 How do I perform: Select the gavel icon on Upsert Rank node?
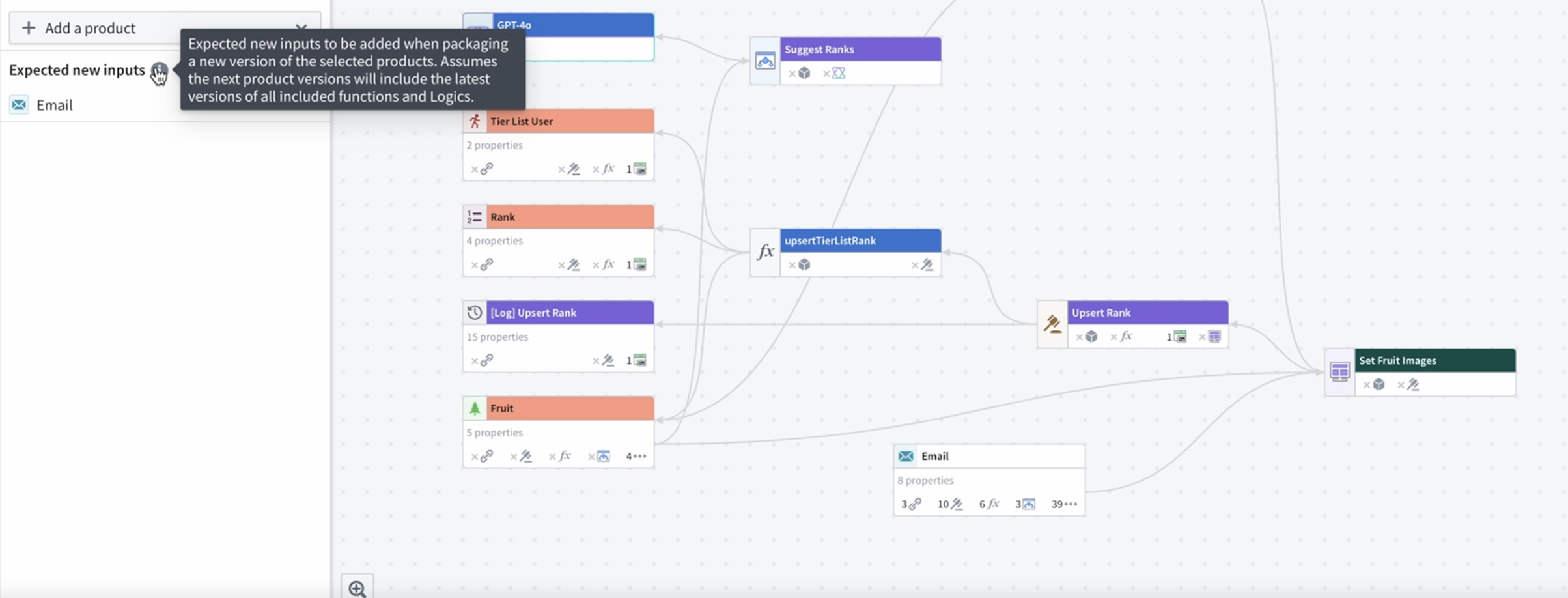pos(1052,322)
